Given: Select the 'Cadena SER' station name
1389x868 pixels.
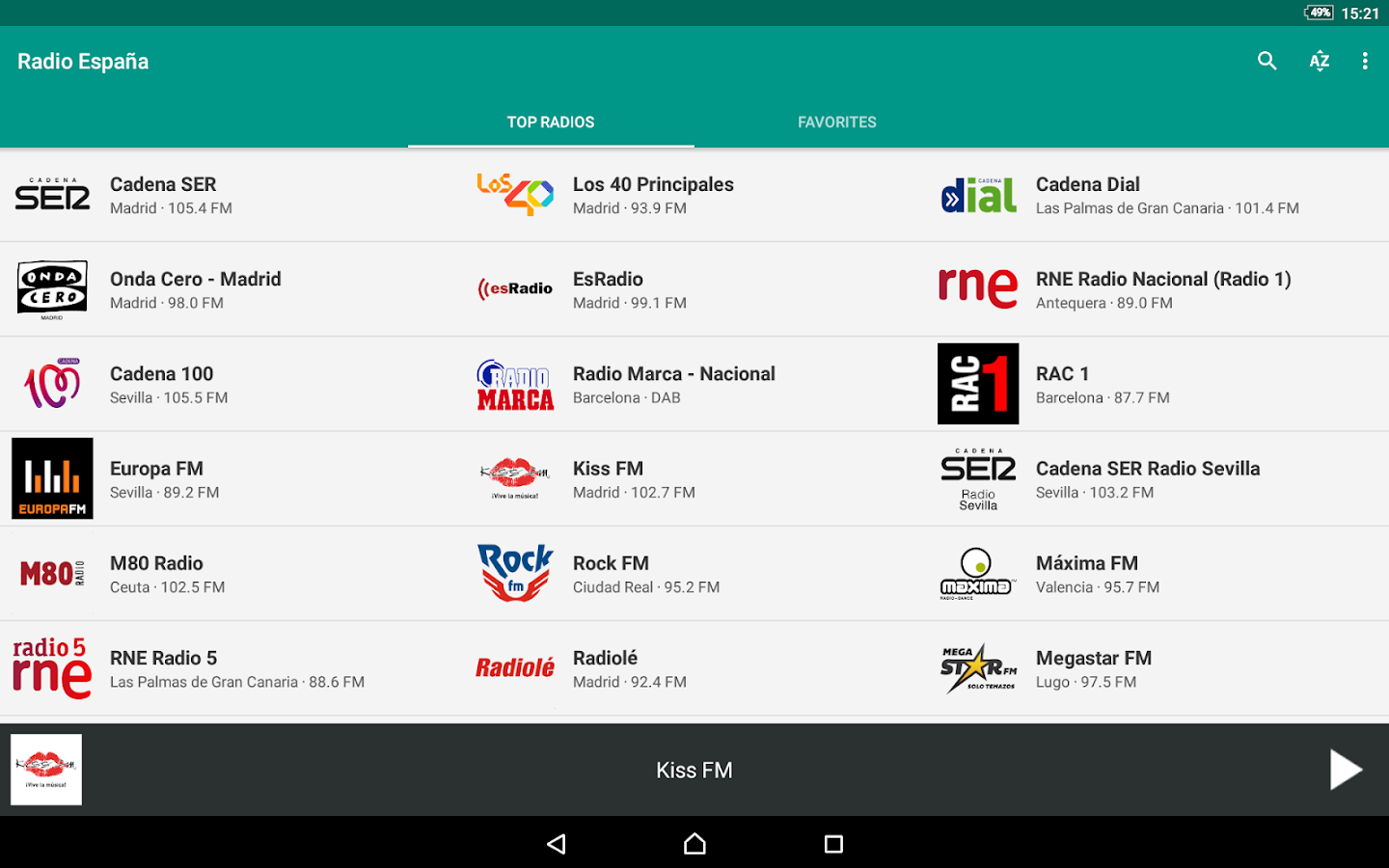Looking at the screenshot, I should (163, 184).
